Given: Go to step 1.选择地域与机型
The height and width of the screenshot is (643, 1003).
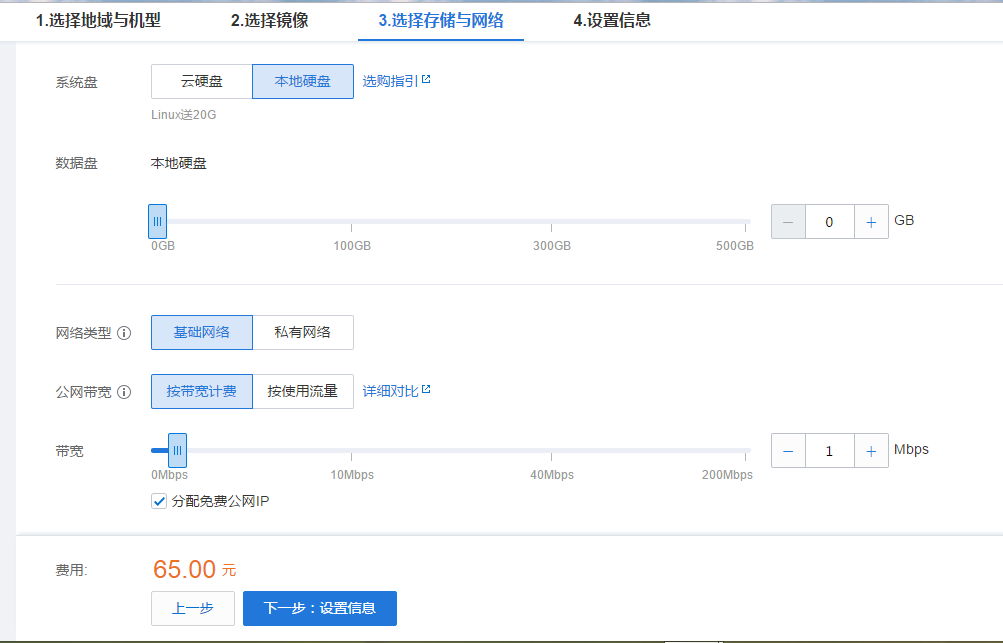Looking at the screenshot, I should coord(98,20).
